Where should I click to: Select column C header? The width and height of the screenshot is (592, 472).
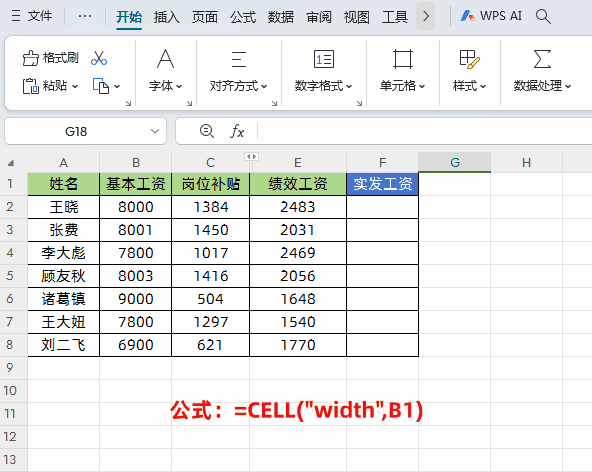point(210,163)
